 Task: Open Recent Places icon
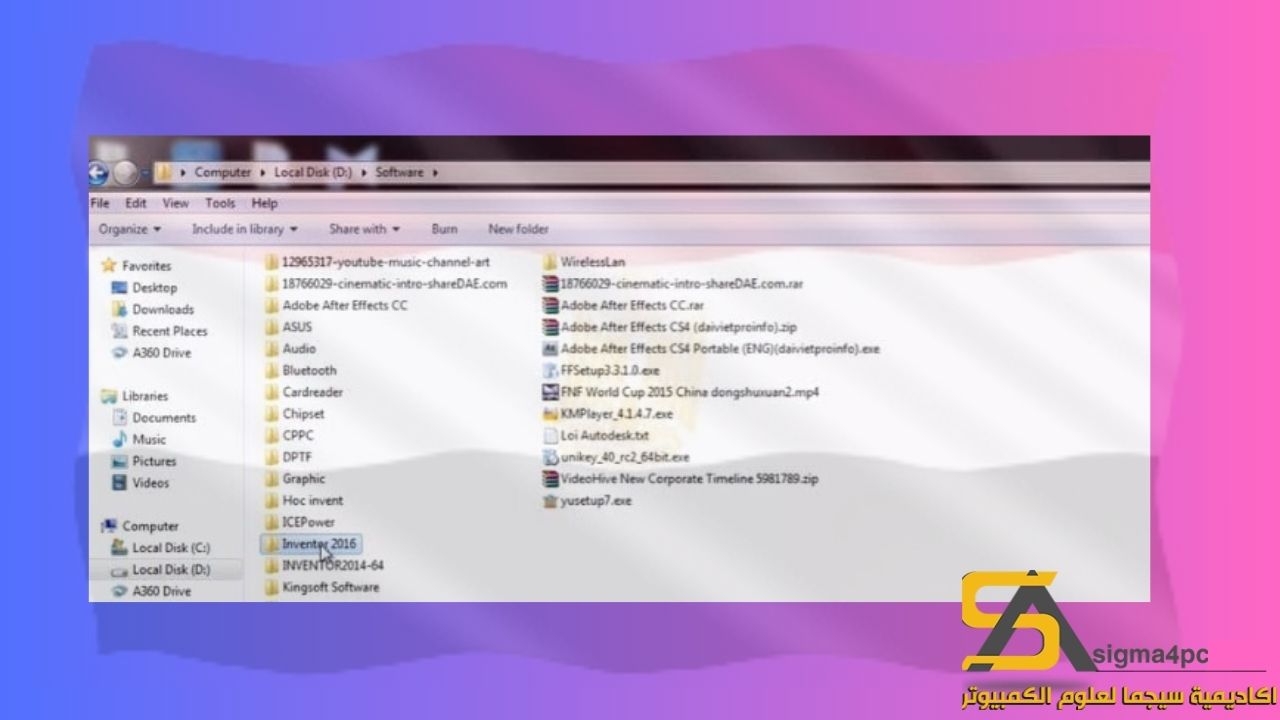pos(119,331)
